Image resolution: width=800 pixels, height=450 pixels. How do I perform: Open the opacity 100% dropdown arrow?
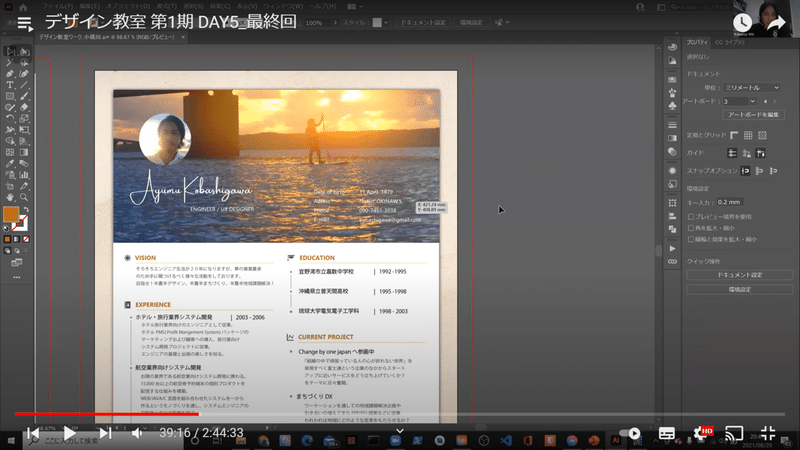(335, 22)
